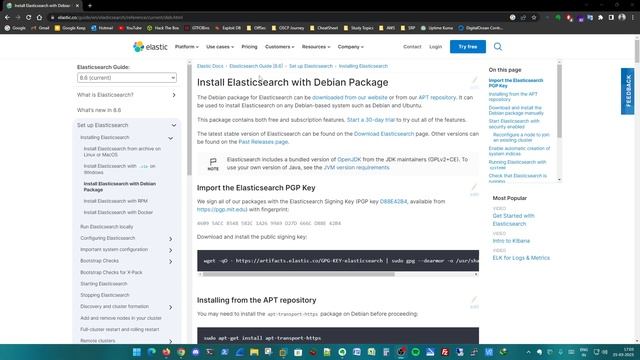Open the site search magnifier icon
The height and width of the screenshot is (360, 640).
(x=498, y=47)
